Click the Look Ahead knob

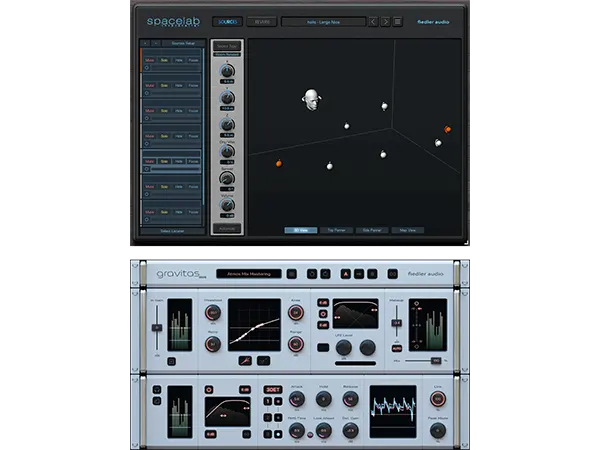[323, 431]
